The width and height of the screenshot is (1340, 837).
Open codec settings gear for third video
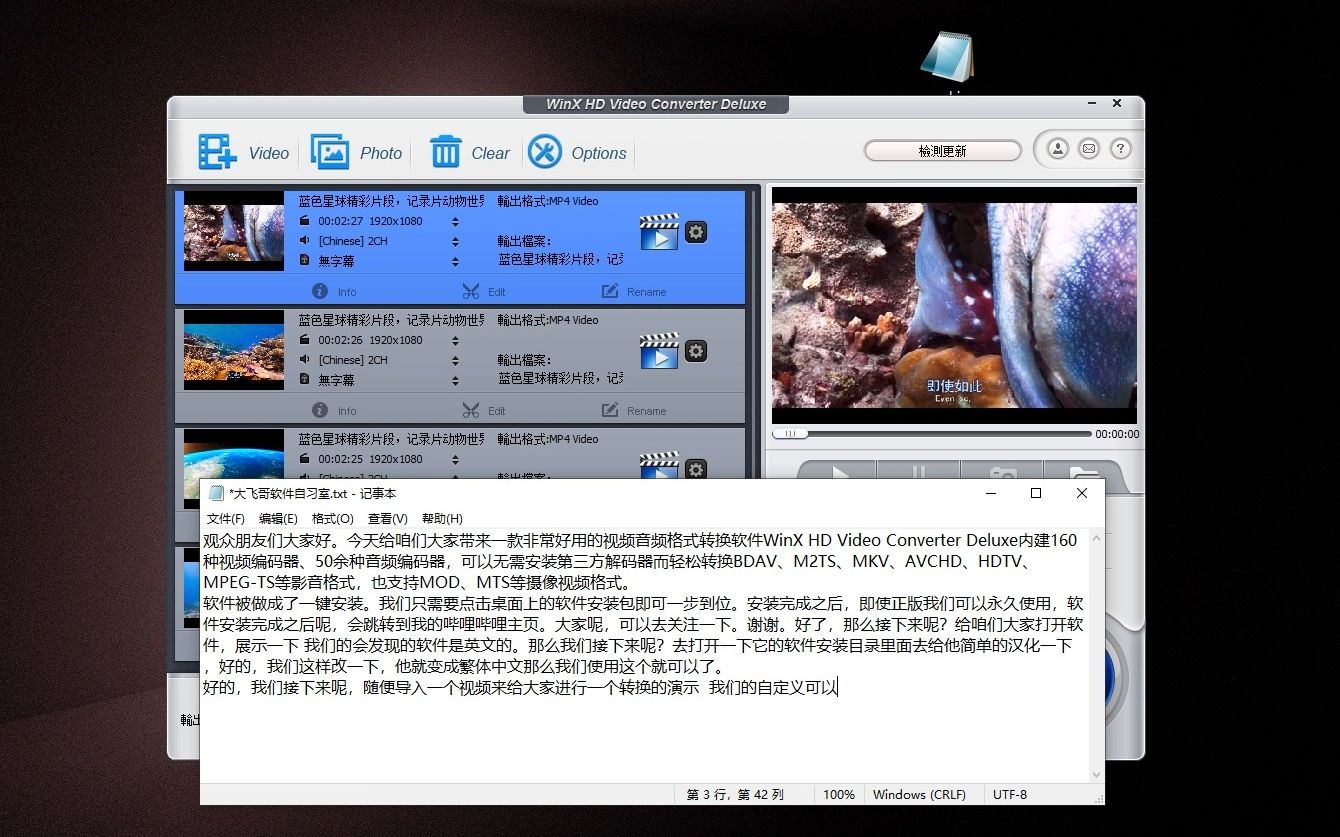[696, 469]
